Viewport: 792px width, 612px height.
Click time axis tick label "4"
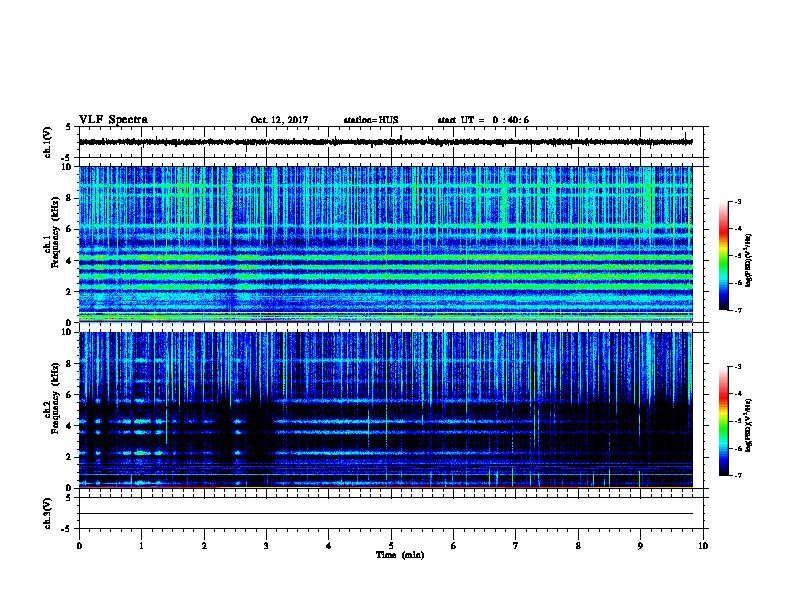329,546
